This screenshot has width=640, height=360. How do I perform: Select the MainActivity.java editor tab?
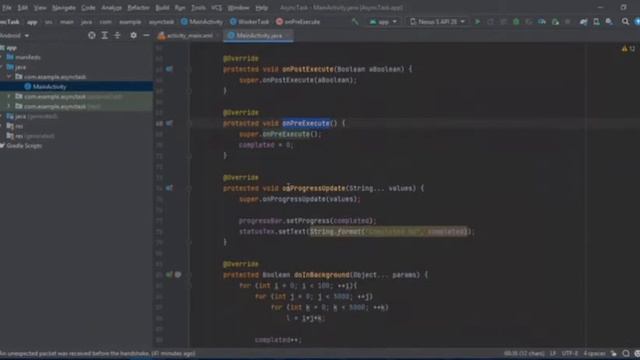258,36
